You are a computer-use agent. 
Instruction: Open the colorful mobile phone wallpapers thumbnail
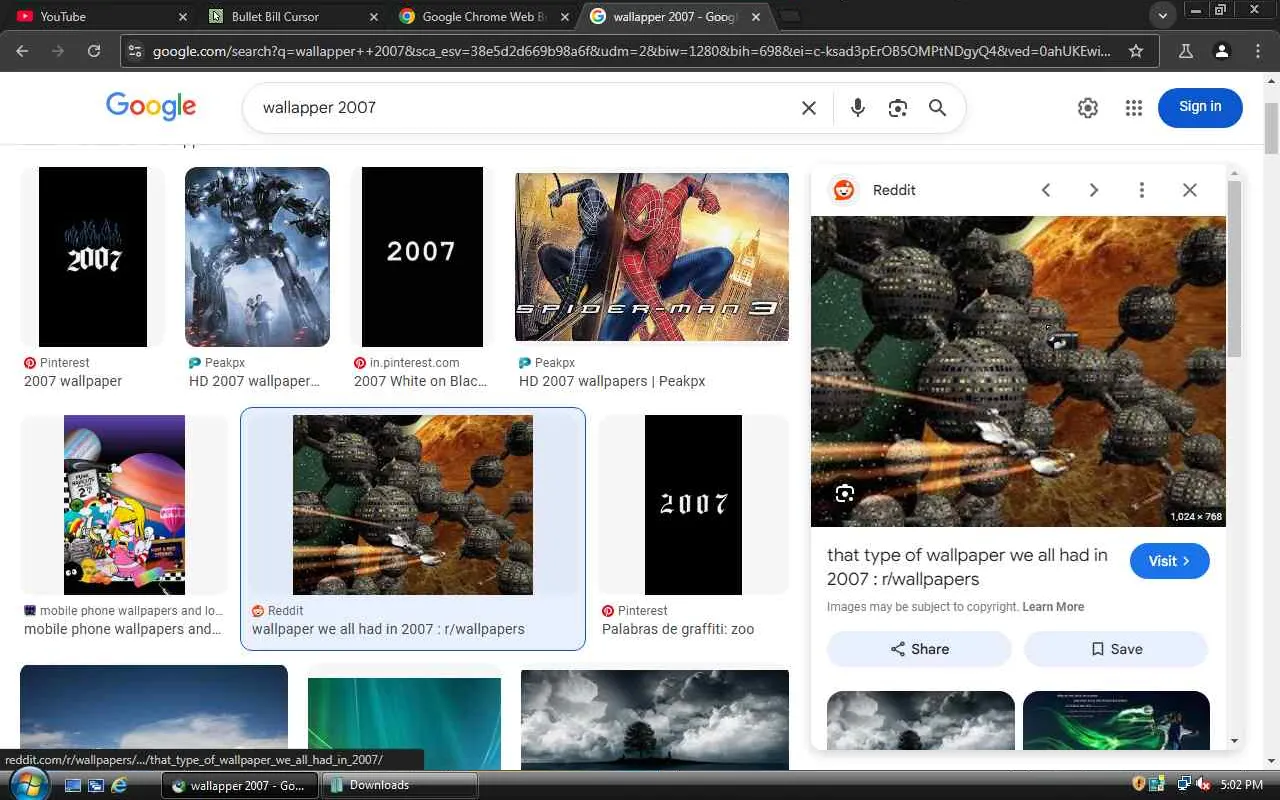pos(124,505)
